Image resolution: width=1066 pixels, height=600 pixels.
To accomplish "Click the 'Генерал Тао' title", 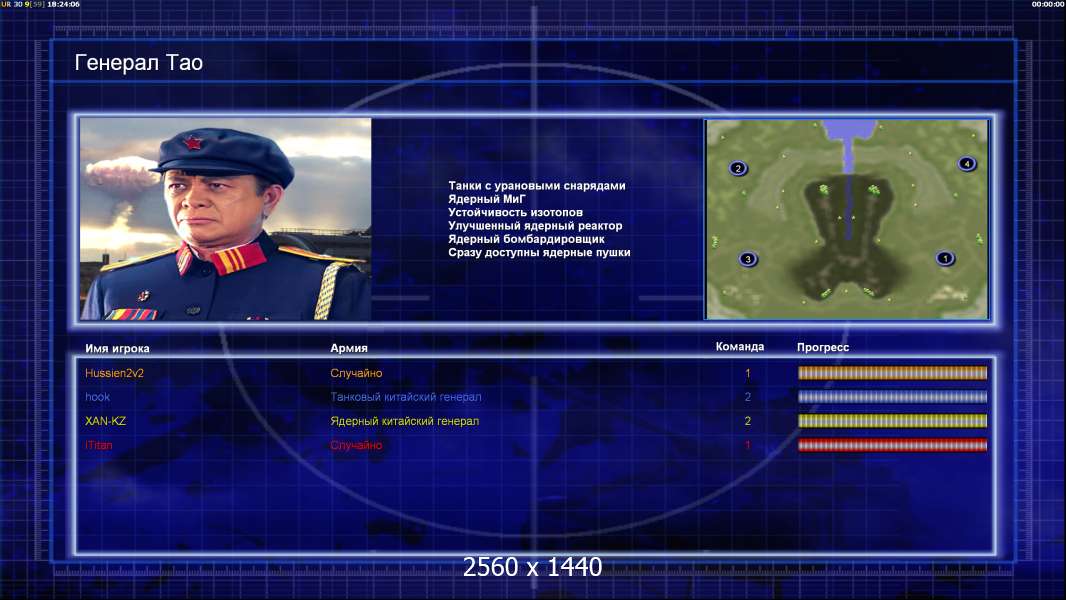I will click(x=139, y=63).
